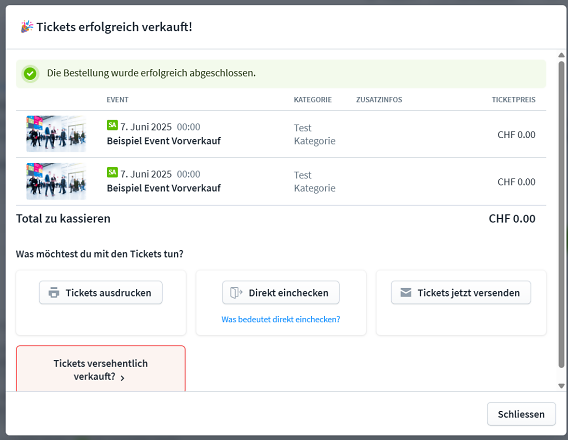Click the Direkt einchecken button

281,293
